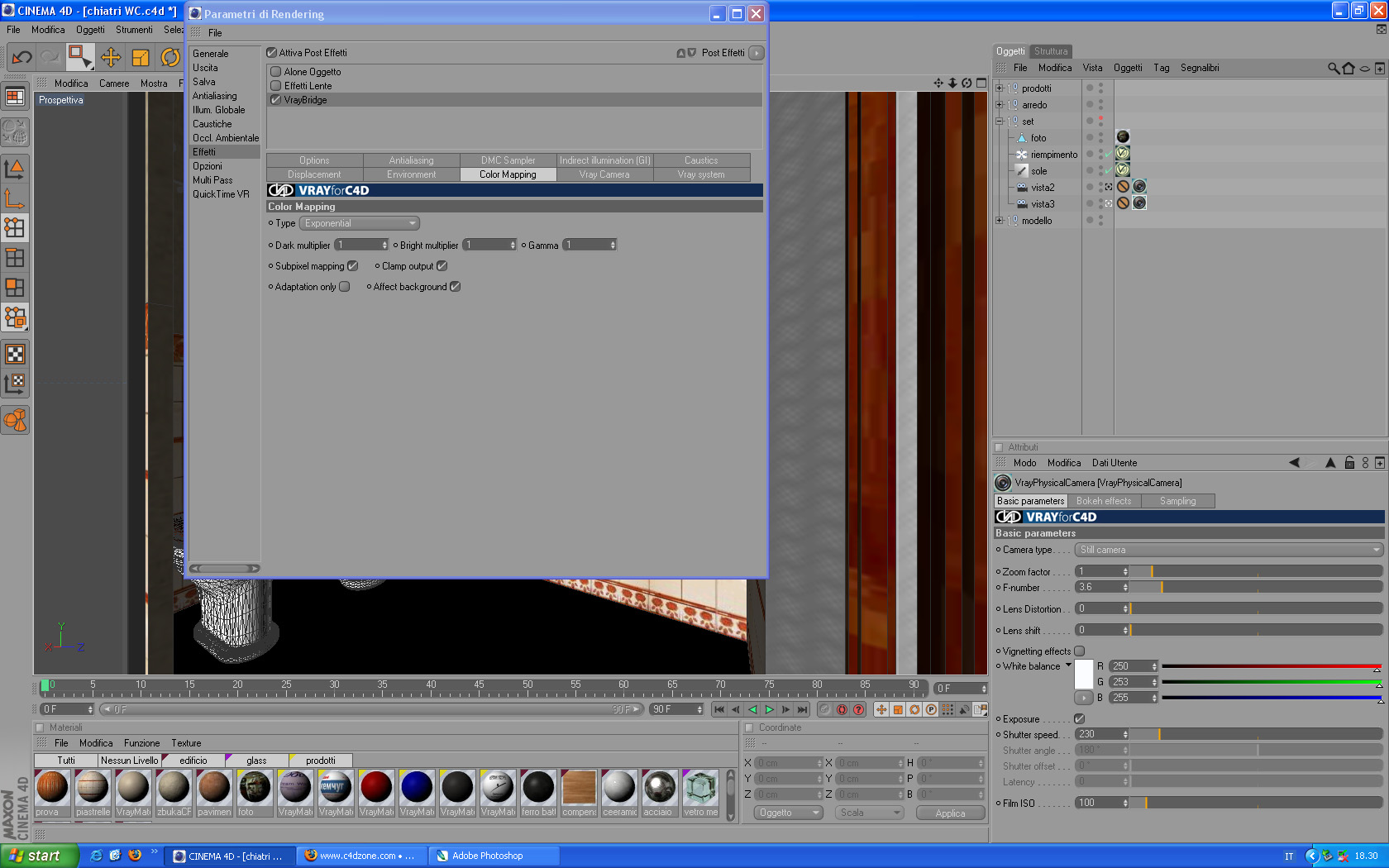Select the Texture mode checkerboard icon
The image size is (1389, 868).
pyautogui.click(x=15, y=354)
